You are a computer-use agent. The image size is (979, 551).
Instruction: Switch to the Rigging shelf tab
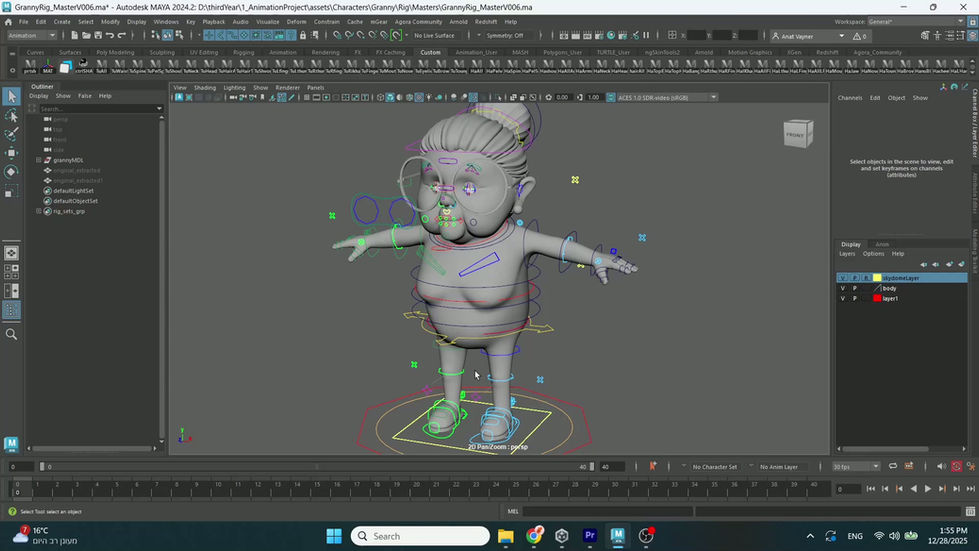click(x=243, y=52)
